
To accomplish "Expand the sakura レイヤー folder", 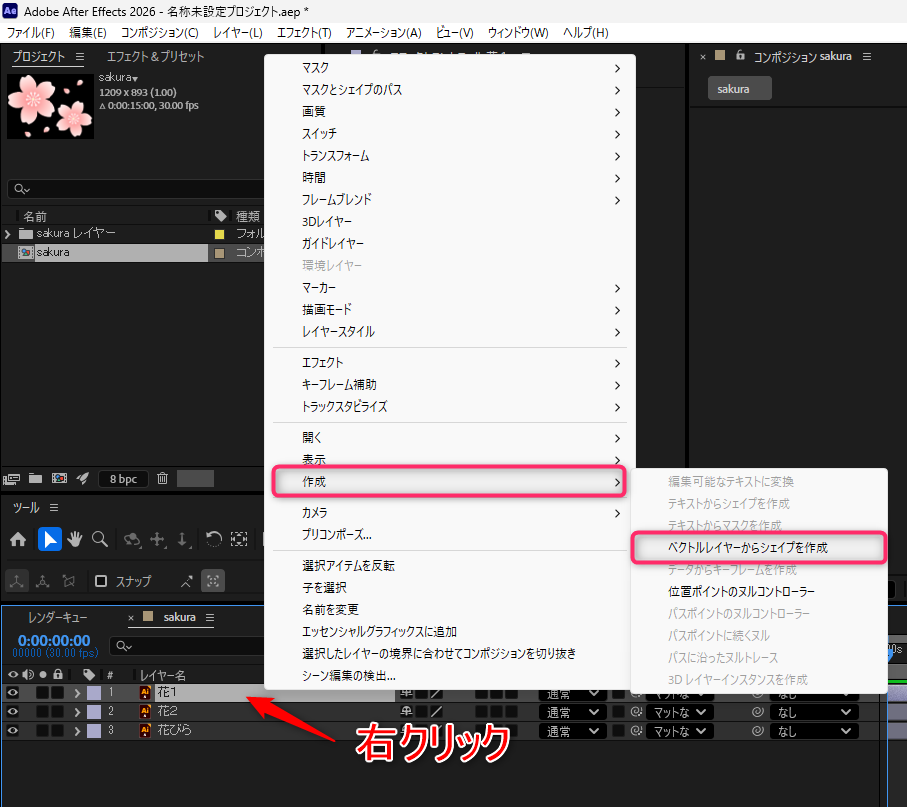I will 8,234.
